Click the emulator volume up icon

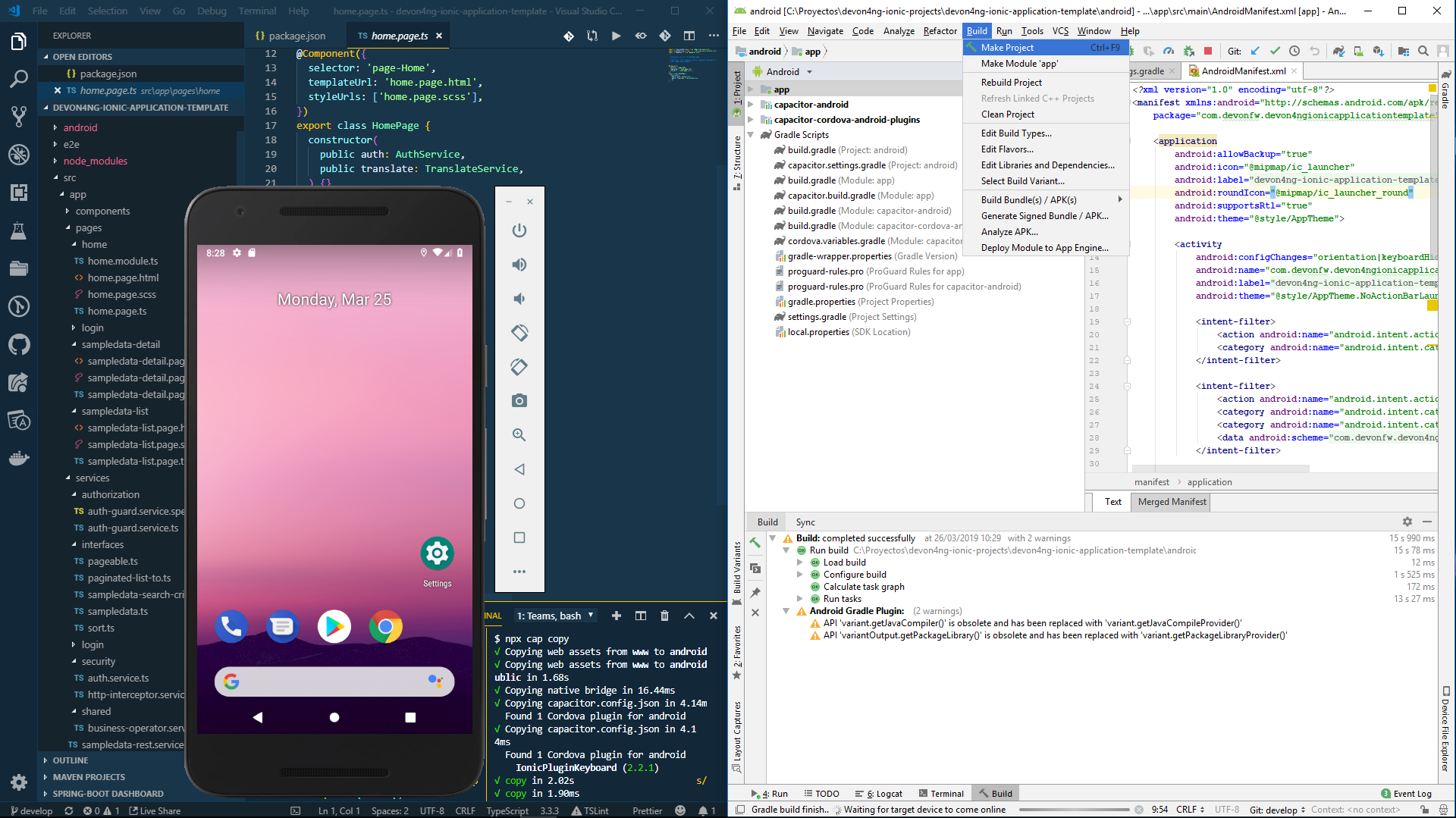[x=519, y=265]
